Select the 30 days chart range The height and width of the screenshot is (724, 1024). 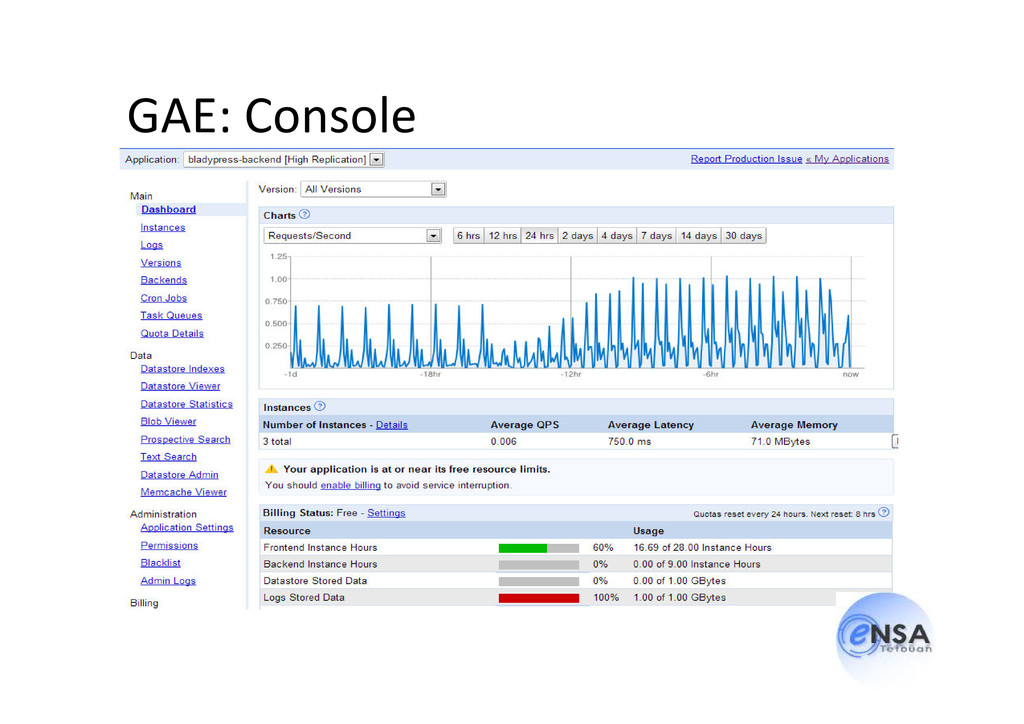point(743,236)
